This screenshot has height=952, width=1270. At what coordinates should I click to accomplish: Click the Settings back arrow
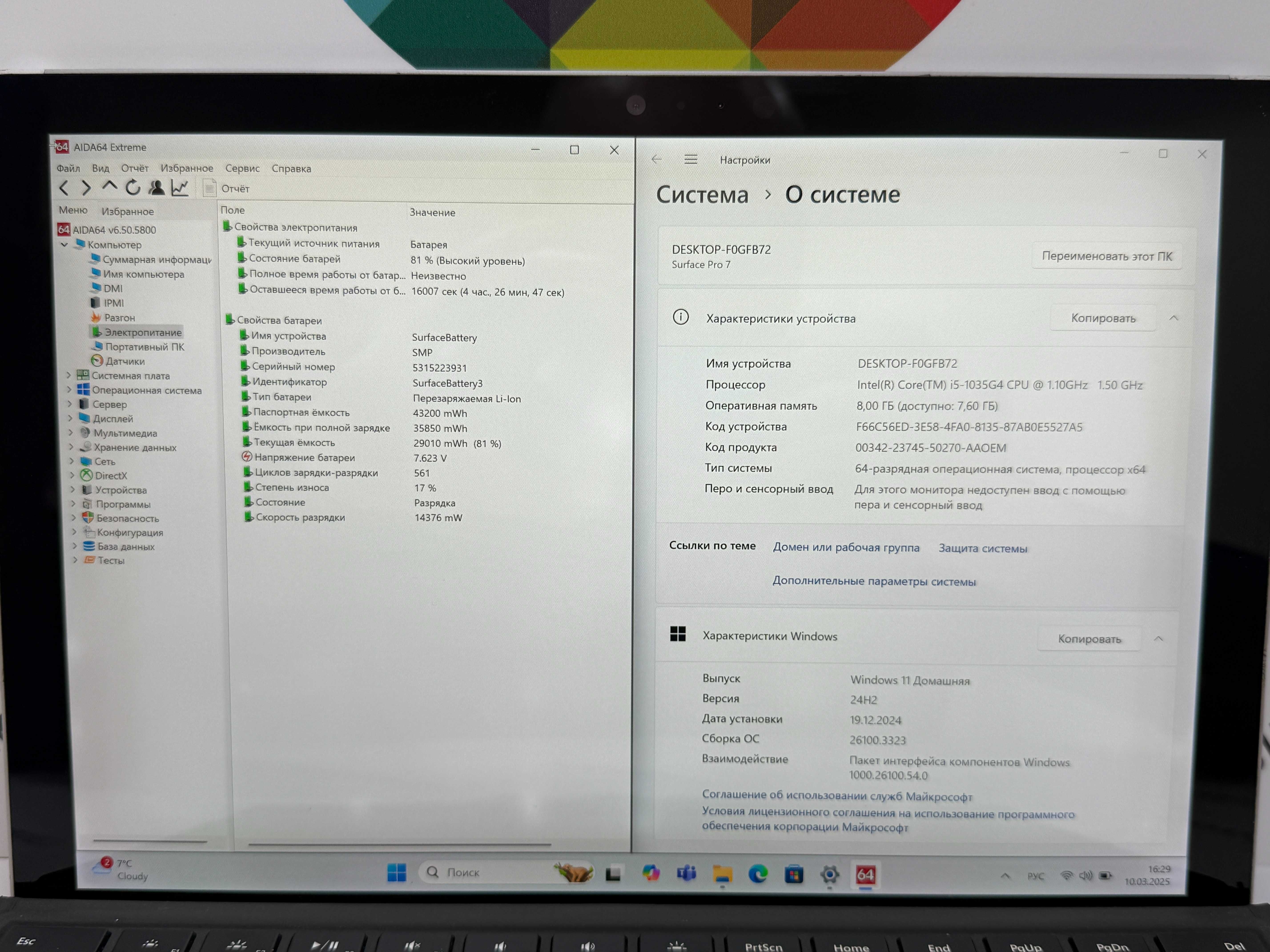[x=657, y=160]
